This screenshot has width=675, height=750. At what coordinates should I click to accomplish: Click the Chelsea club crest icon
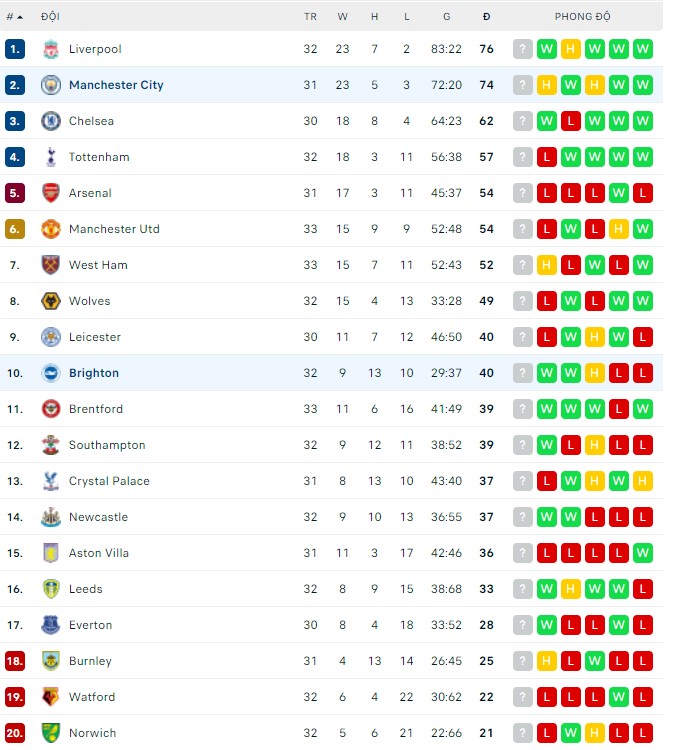click(x=50, y=121)
